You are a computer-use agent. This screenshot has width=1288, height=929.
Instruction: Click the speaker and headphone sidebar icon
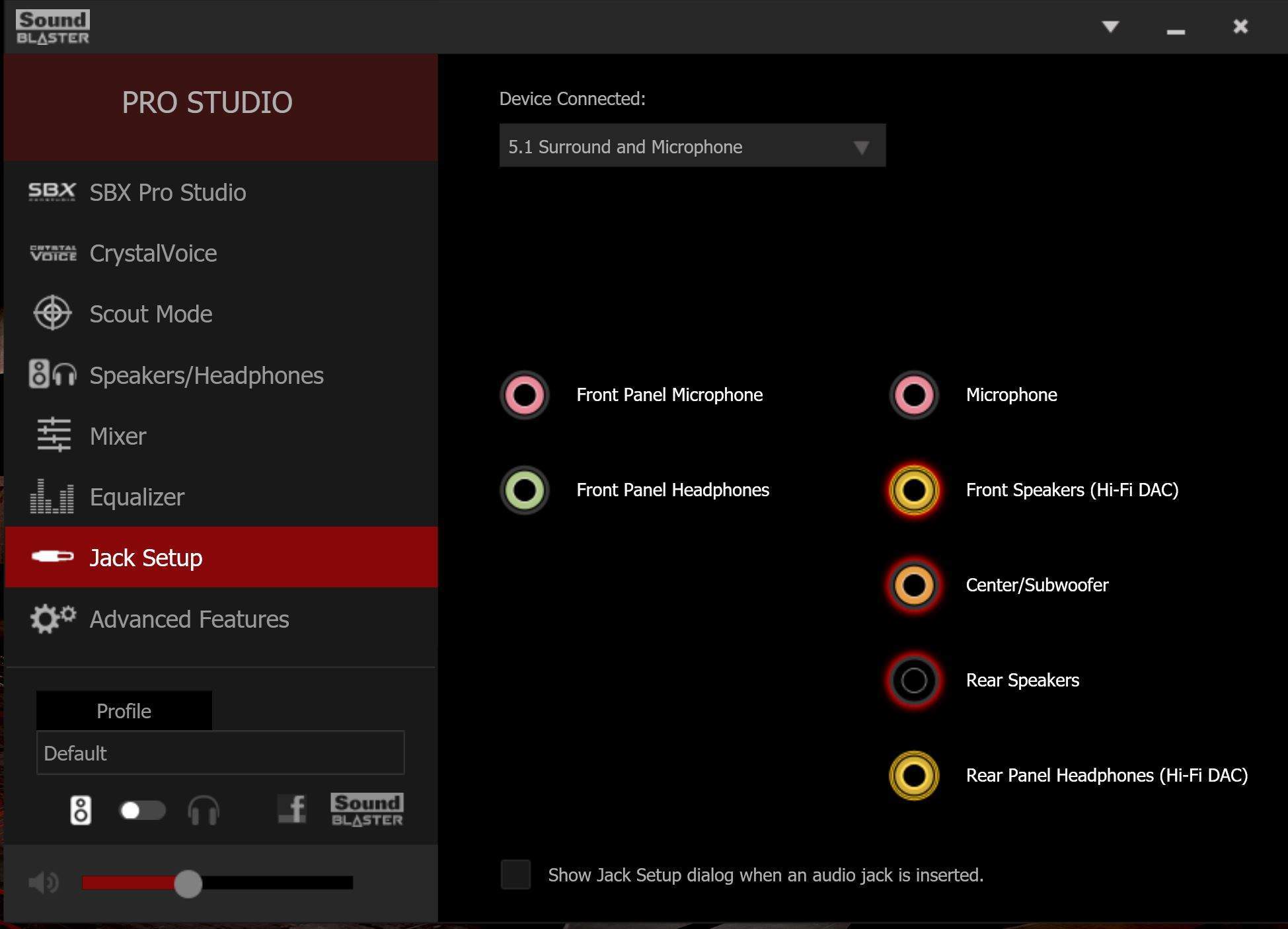[52, 374]
